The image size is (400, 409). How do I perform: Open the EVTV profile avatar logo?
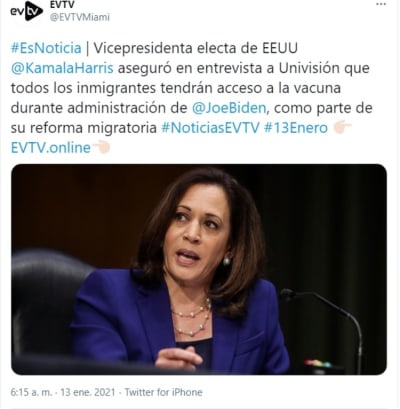(26, 11)
